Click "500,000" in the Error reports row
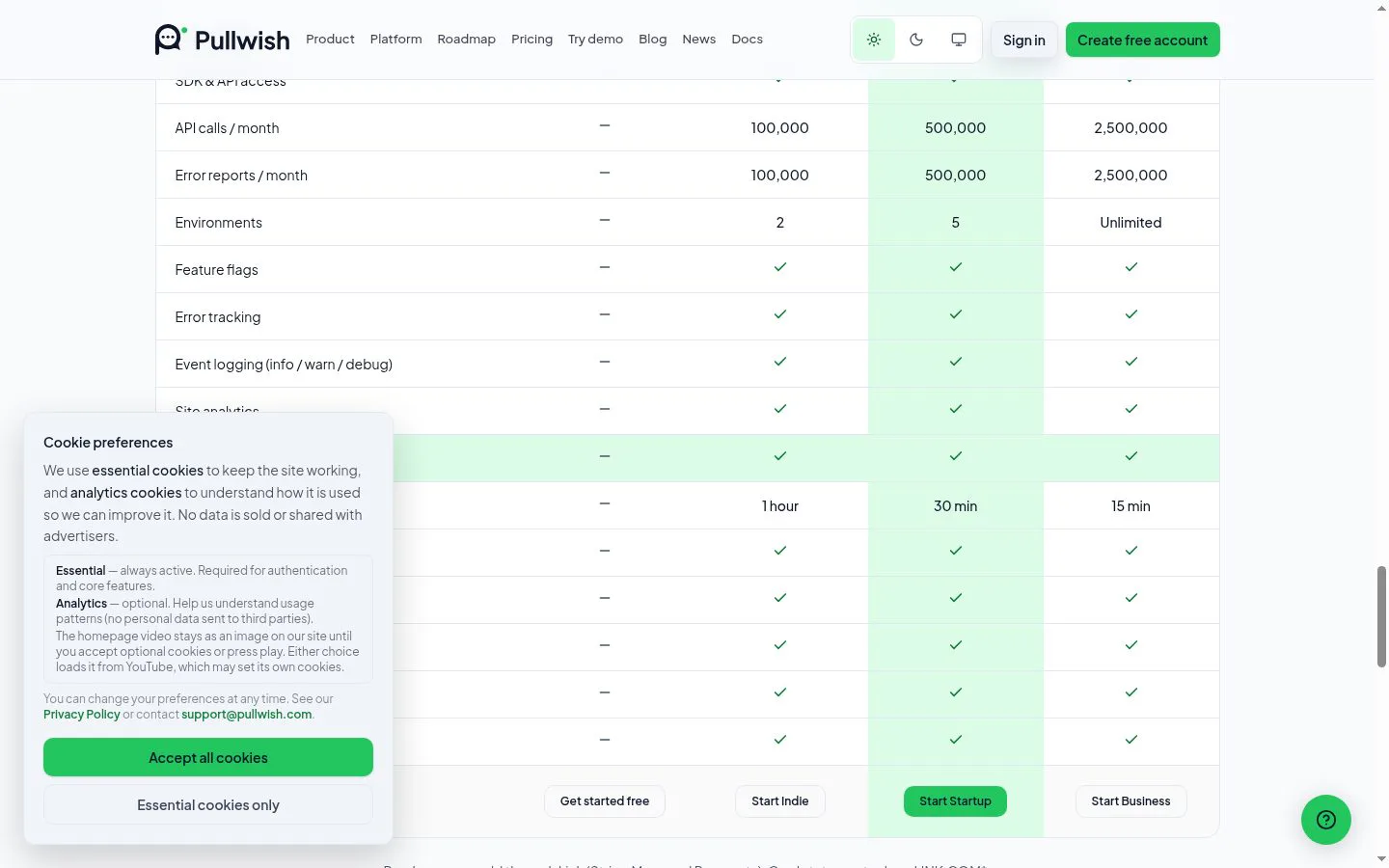Image resolution: width=1389 pixels, height=868 pixels. 955,176
